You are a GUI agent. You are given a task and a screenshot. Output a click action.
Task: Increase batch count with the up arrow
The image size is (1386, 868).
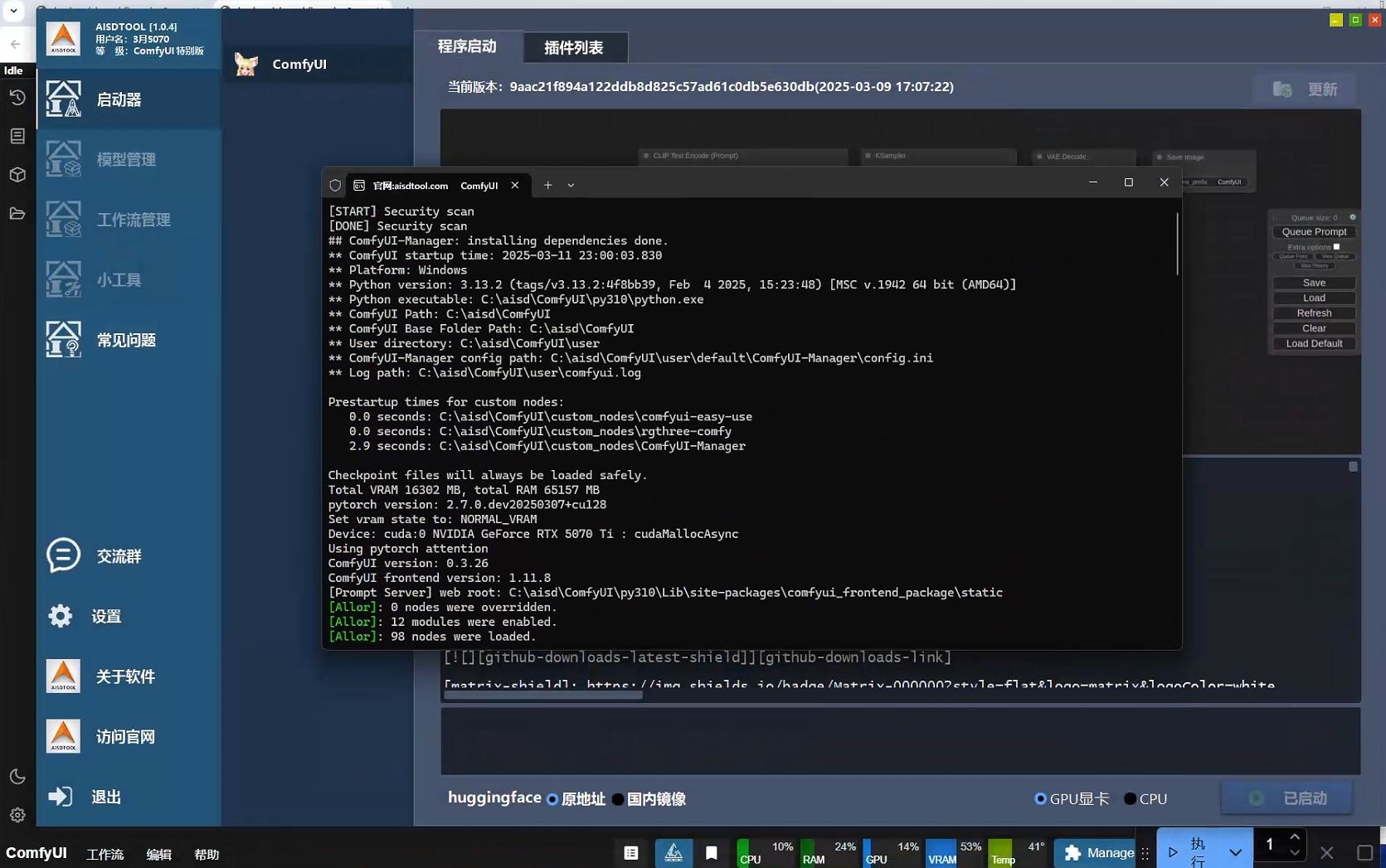click(x=1295, y=838)
